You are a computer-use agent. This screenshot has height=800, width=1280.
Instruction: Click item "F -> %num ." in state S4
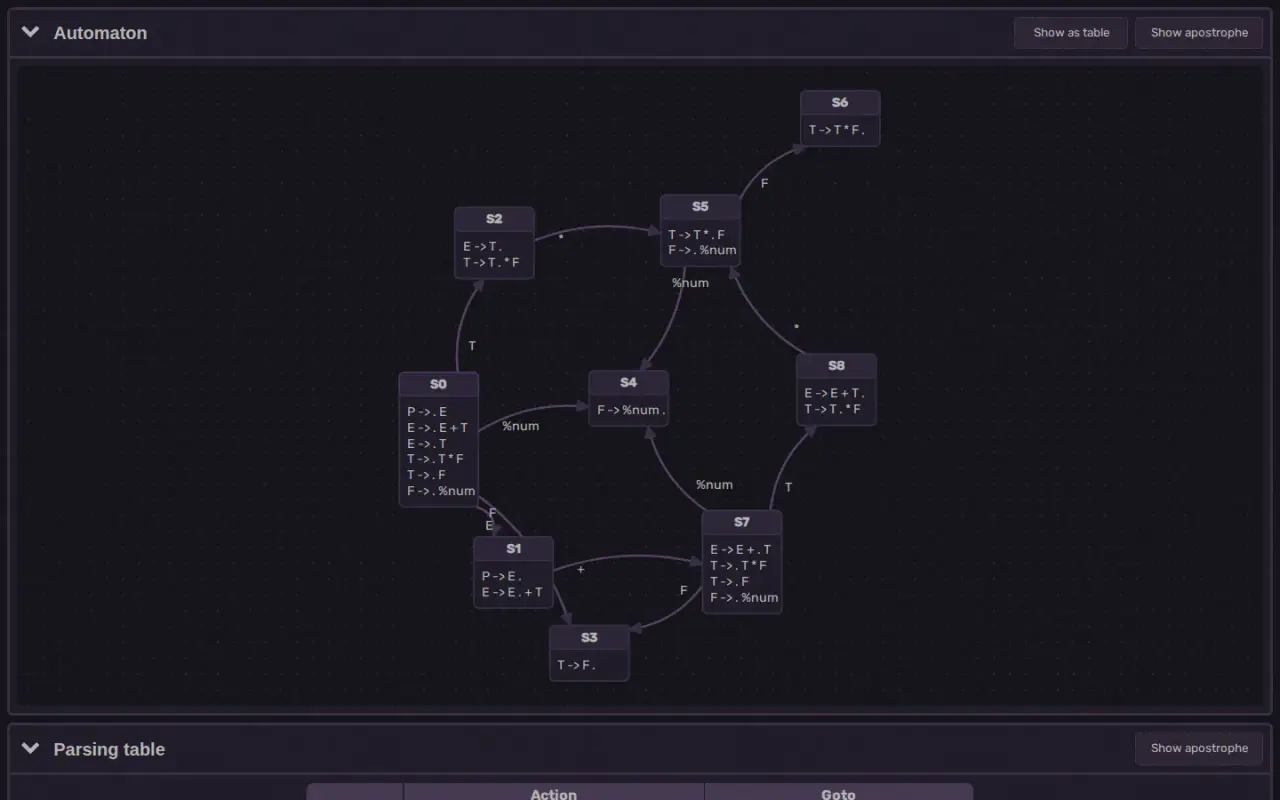pos(631,410)
